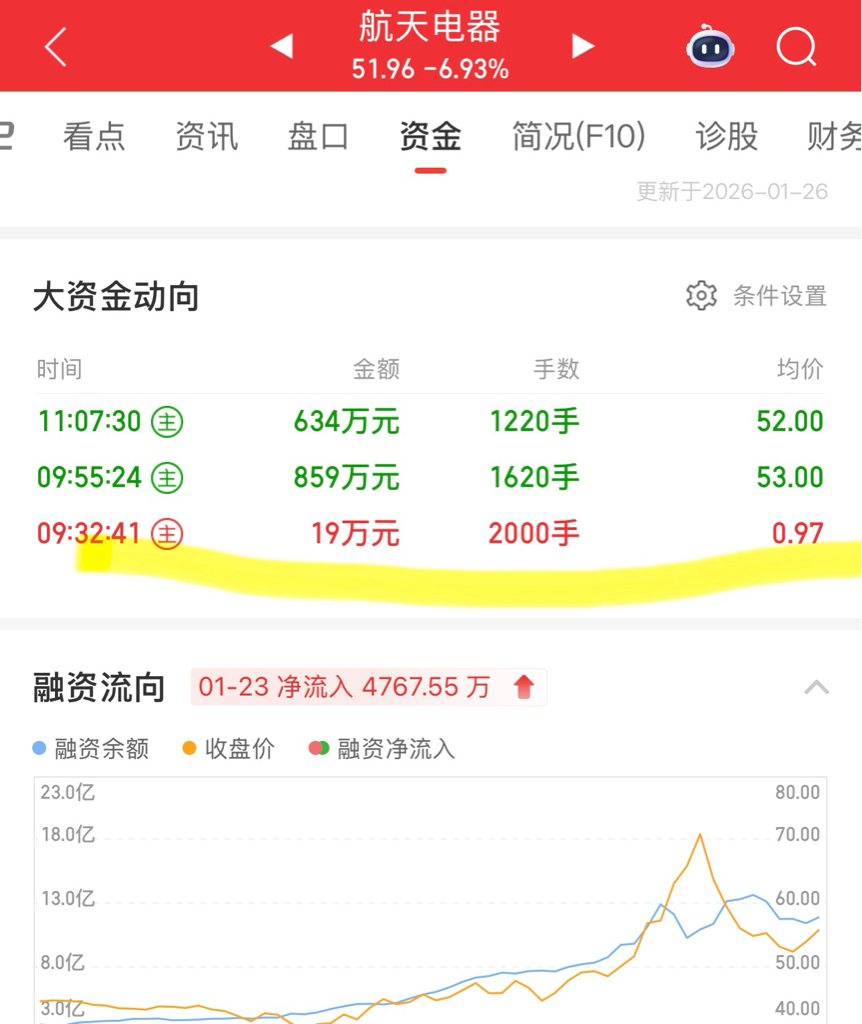Tap the back arrow icon
This screenshot has height=1024, width=862.
coord(56,46)
